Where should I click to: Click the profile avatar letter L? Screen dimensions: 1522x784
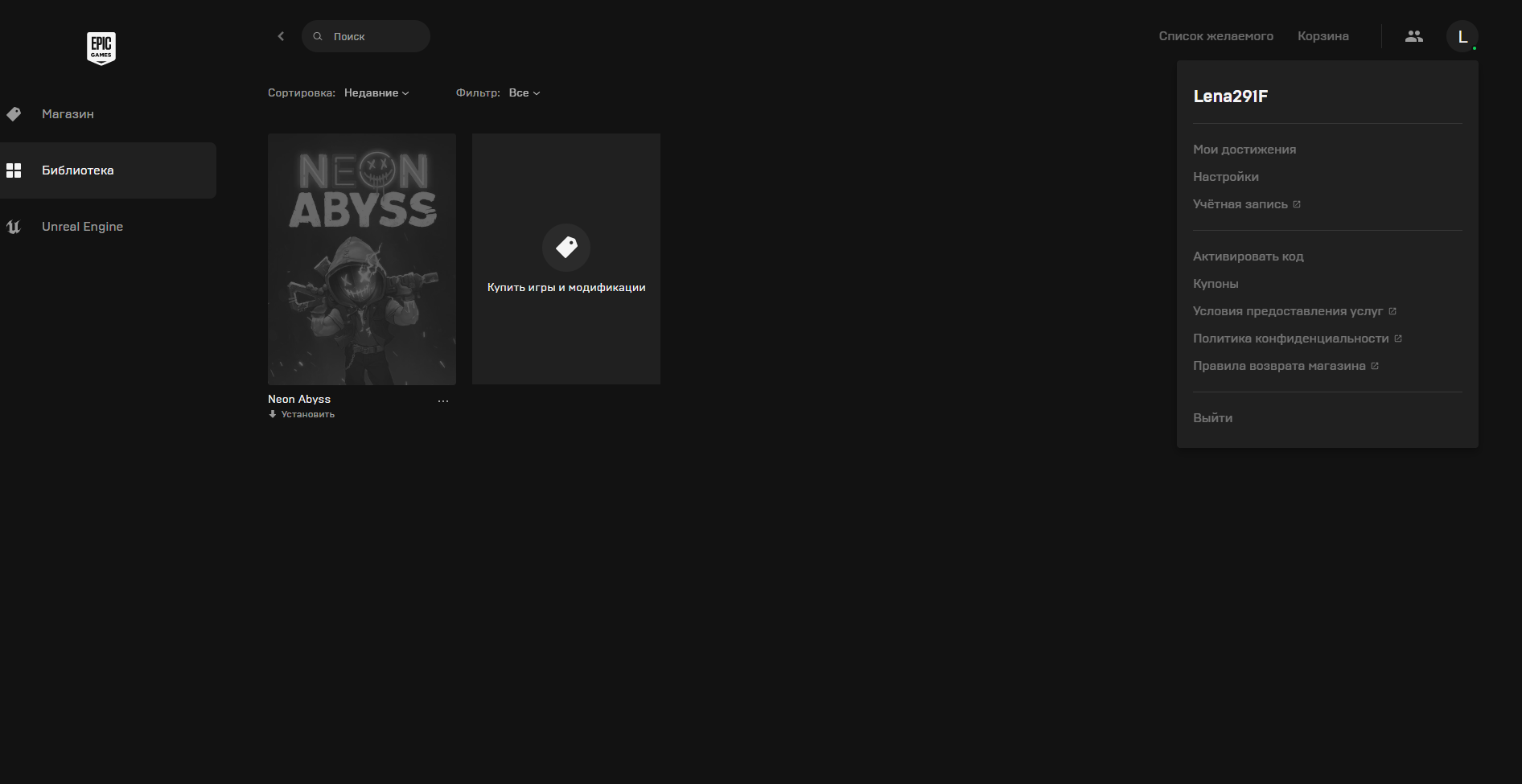pyautogui.click(x=1462, y=36)
